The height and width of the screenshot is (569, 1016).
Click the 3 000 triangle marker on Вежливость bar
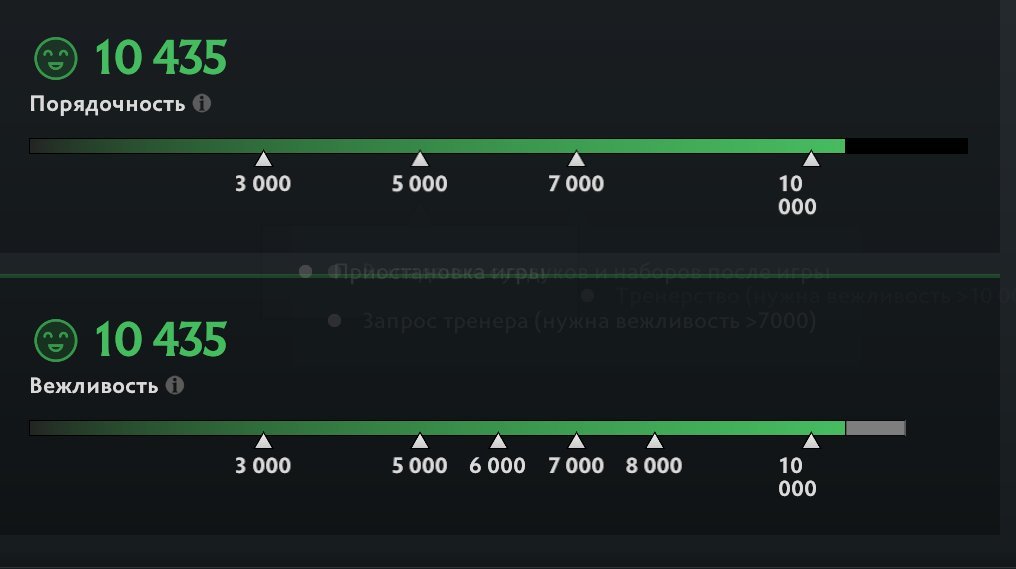(263, 441)
